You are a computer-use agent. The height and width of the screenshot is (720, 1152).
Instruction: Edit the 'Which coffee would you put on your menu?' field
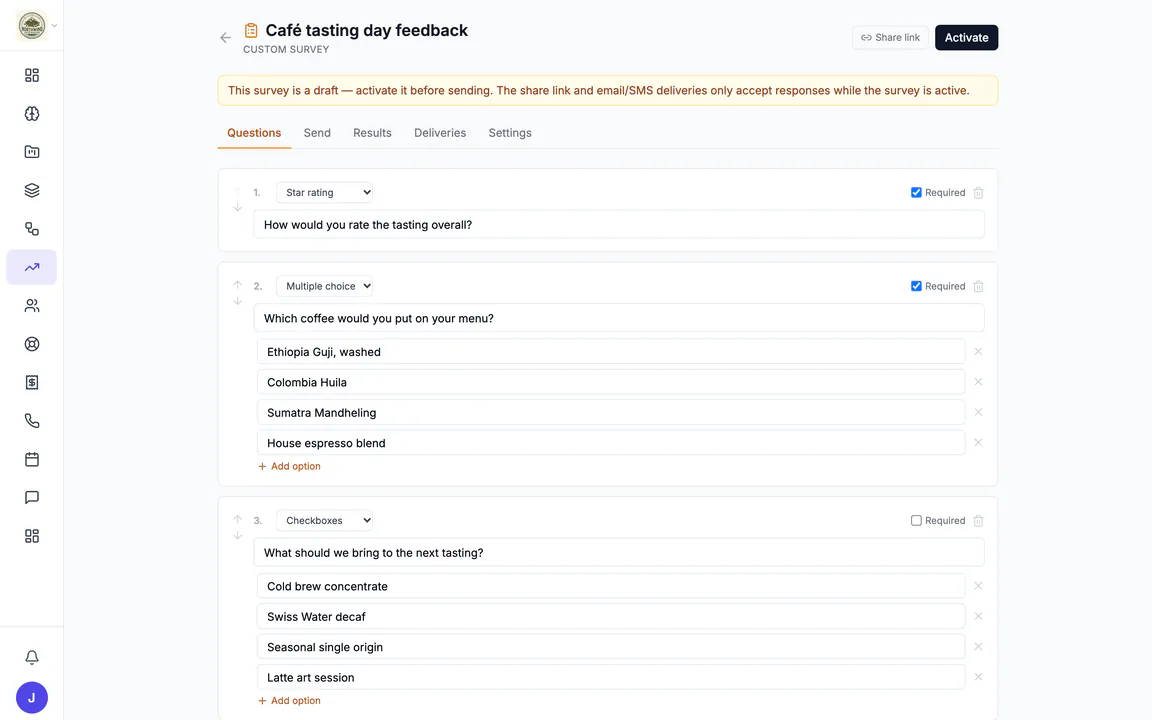click(x=619, y=318)
